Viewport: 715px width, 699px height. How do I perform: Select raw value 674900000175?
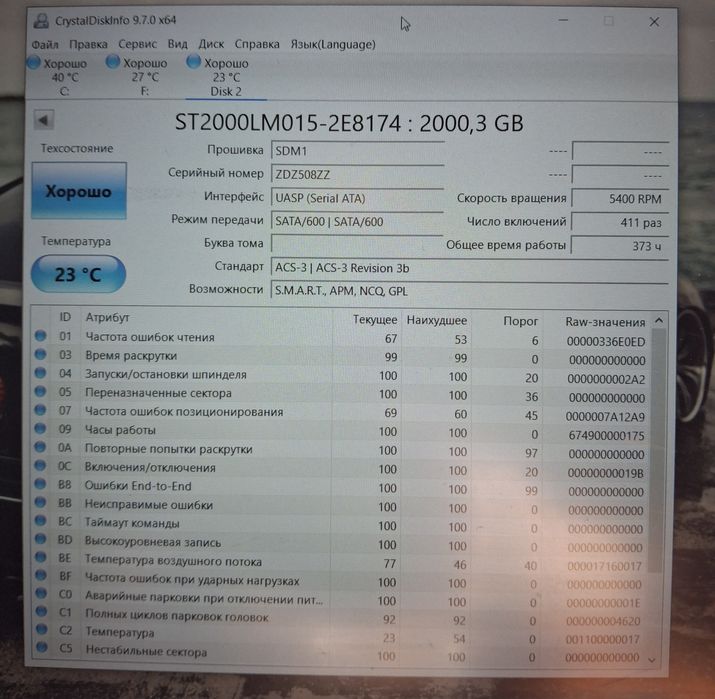click(x=606, y=435)
